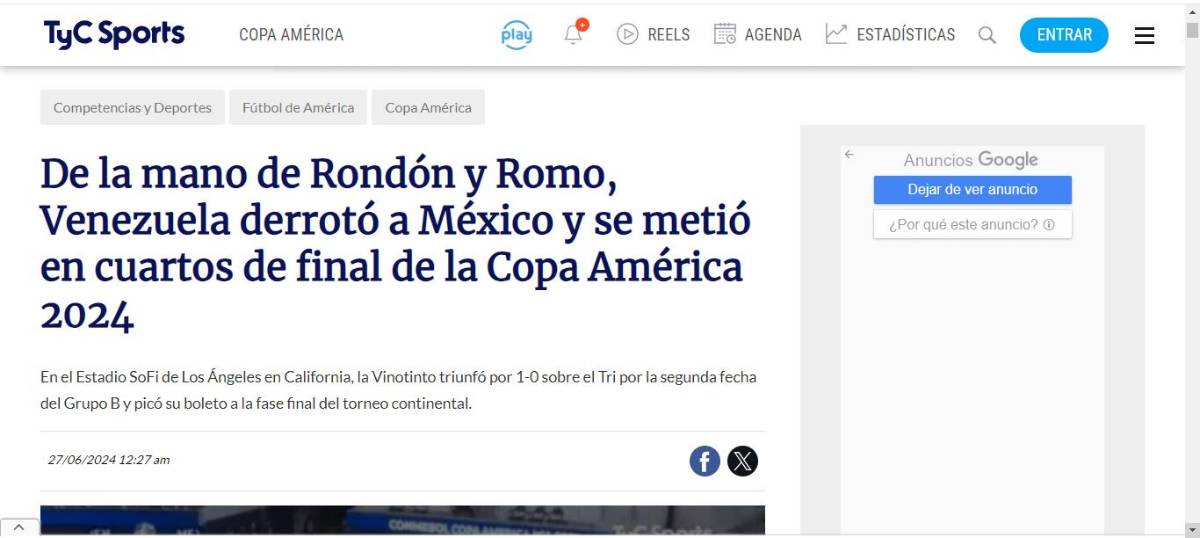Click the Agenda calendar icon
1200x538 pixels.
(725, 34)
